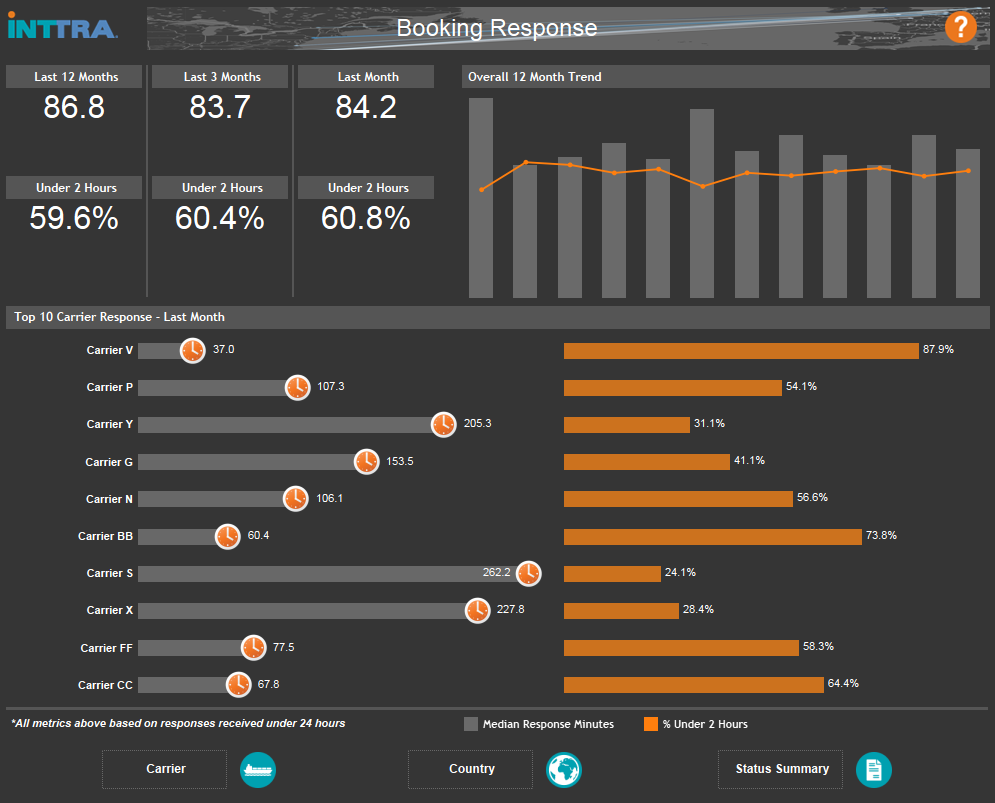Open the Country view button
This screenshot has width=995, height=803.
point(470,769)
